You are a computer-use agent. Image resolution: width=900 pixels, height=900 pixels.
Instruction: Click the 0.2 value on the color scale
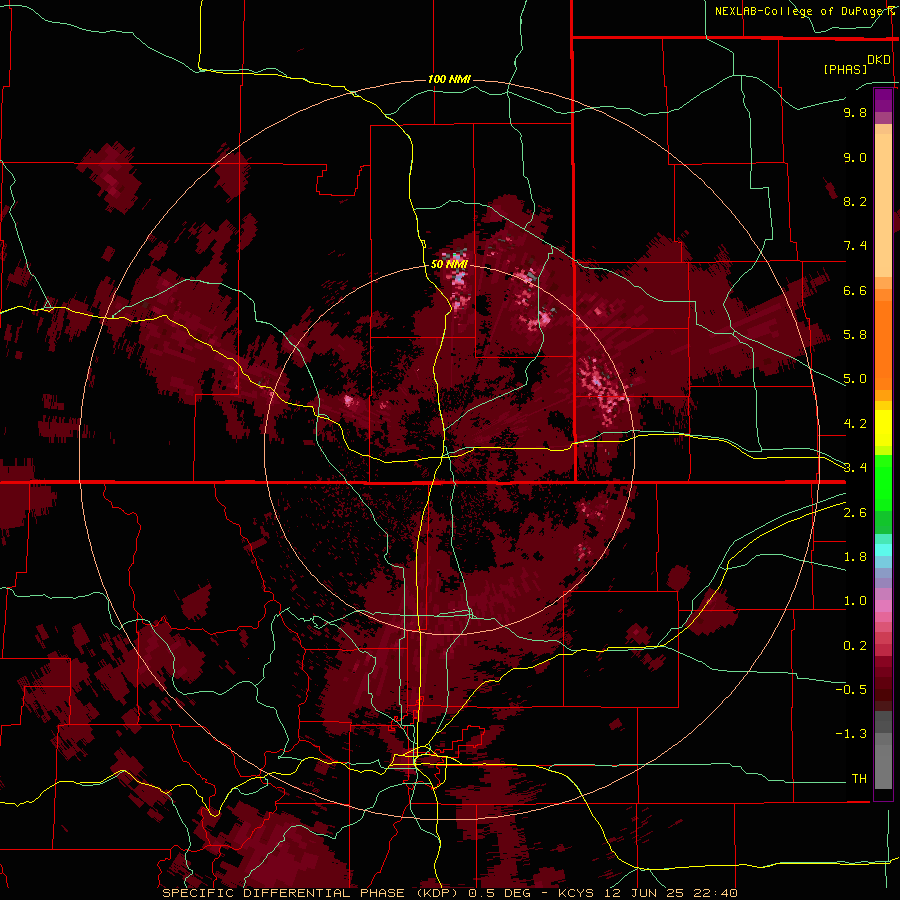click(x=855, y=646)
